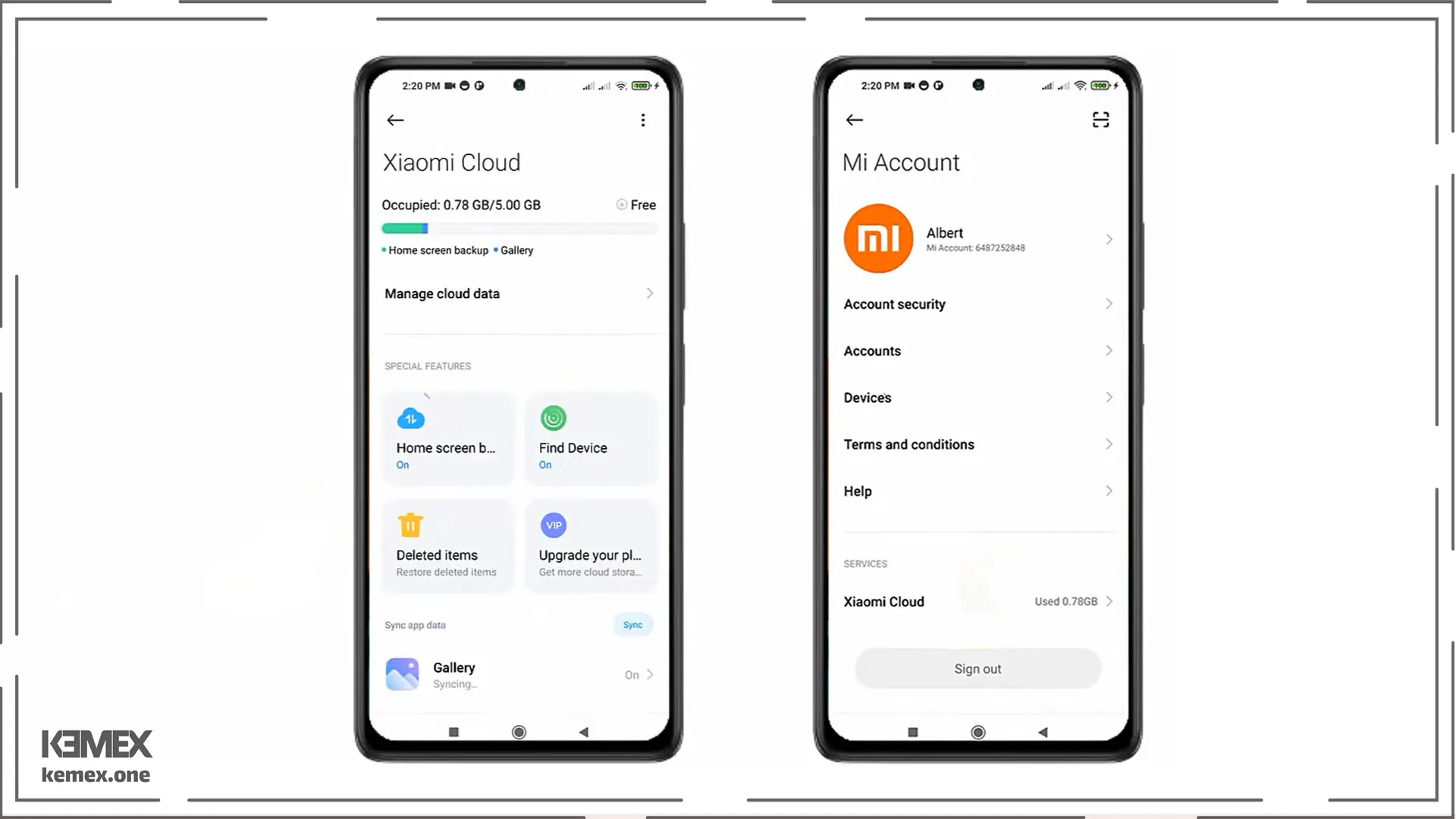Open the Find Device feature

pos(591,437)
